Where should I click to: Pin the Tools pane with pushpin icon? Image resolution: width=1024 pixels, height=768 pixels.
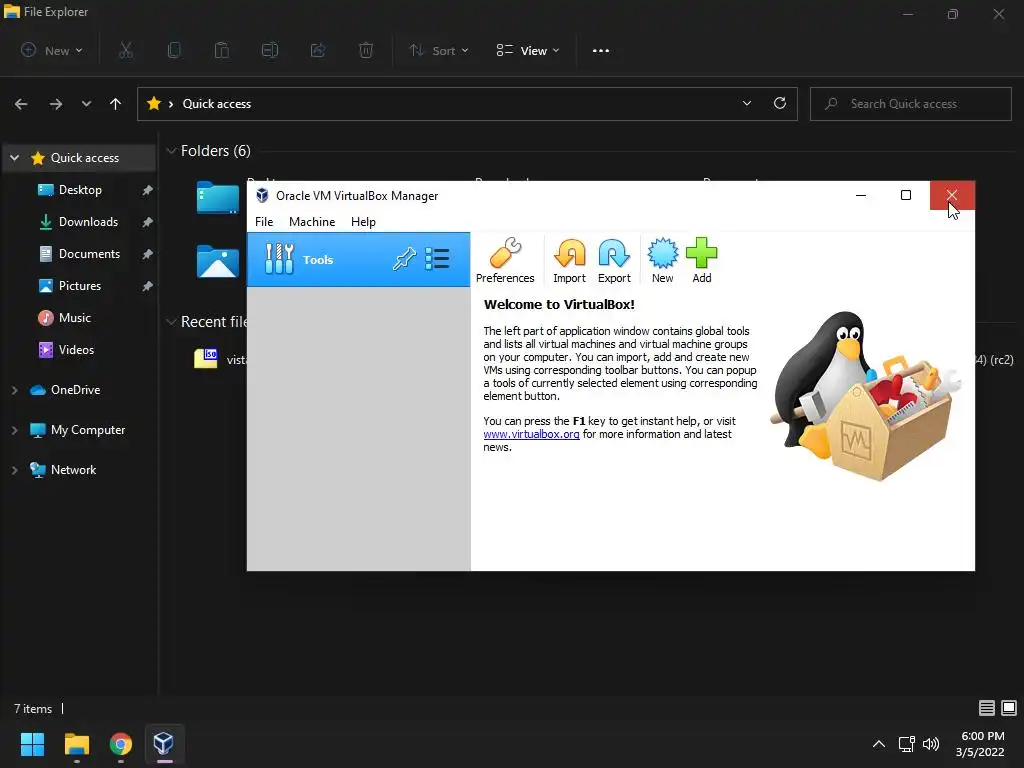click(404, 259)
